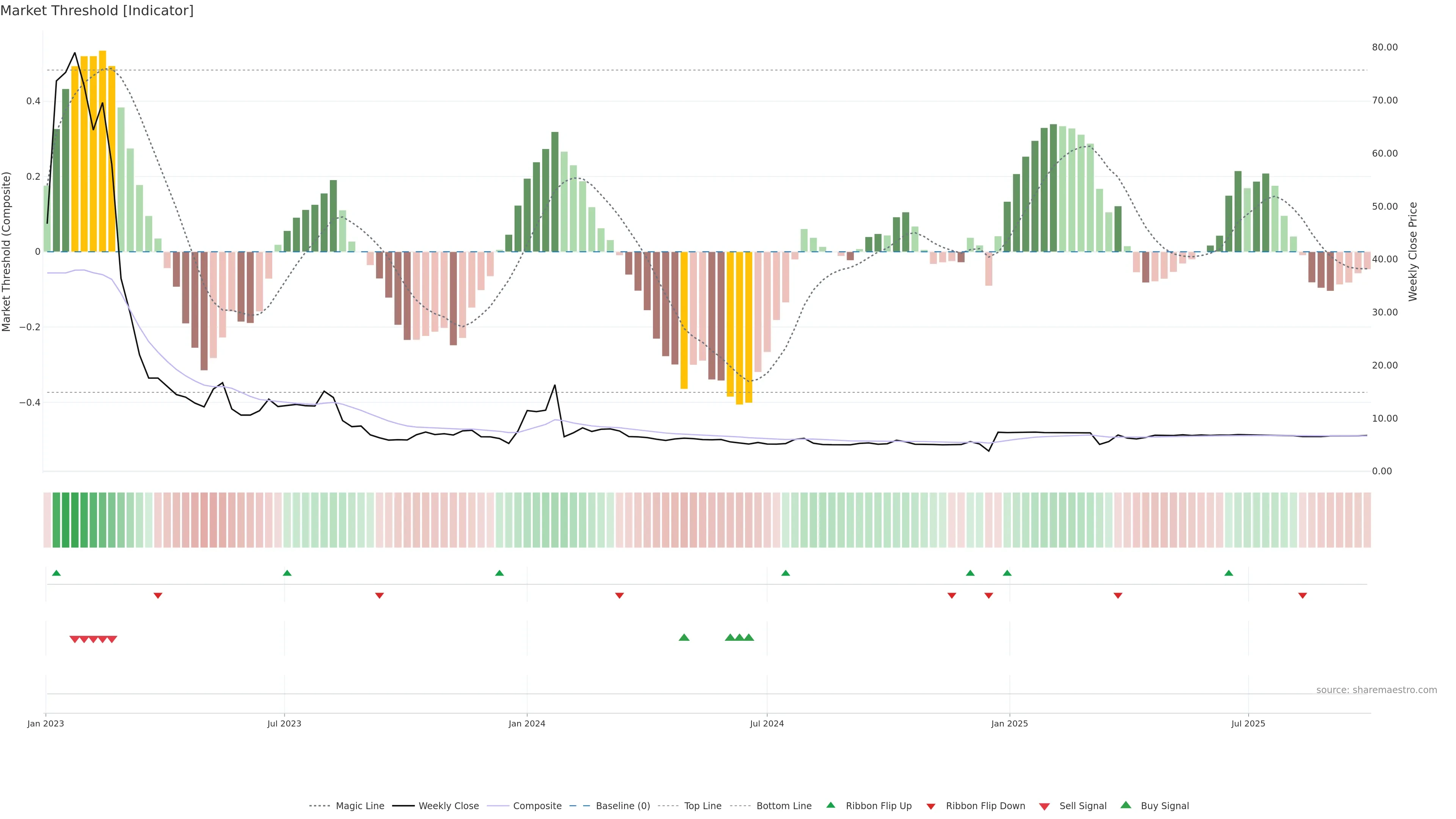Click the darkest green ribbon cell near Jan 2023
This screenshot has height=819, width=1456.
(66, 520)
